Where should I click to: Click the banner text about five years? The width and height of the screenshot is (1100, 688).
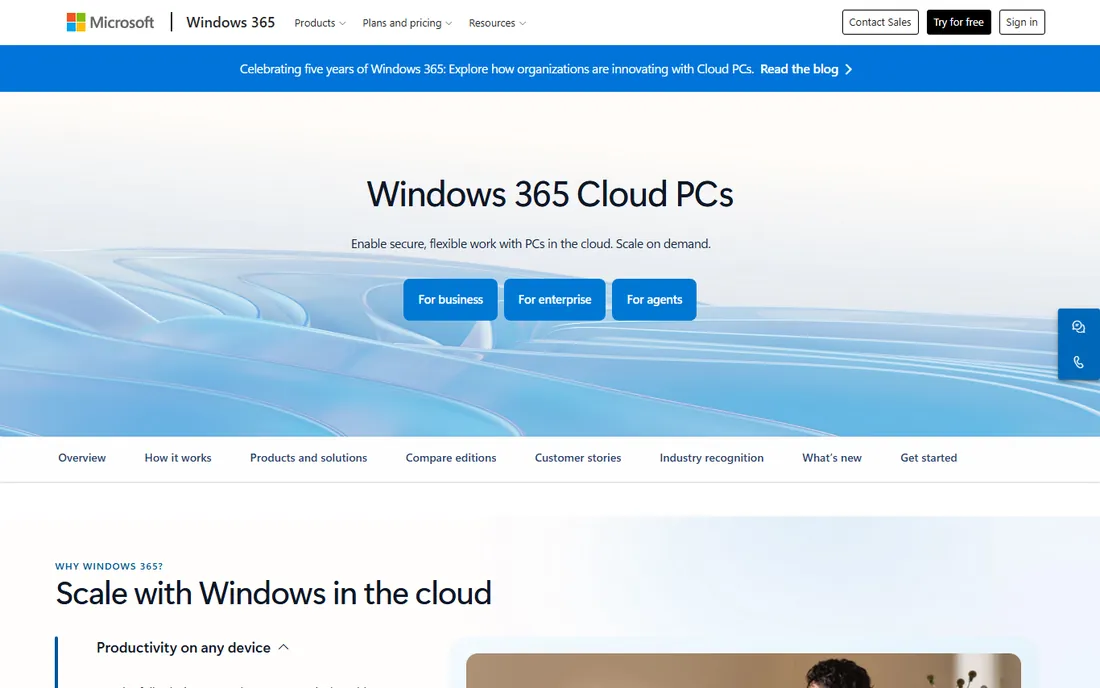(x=497, y=69)
